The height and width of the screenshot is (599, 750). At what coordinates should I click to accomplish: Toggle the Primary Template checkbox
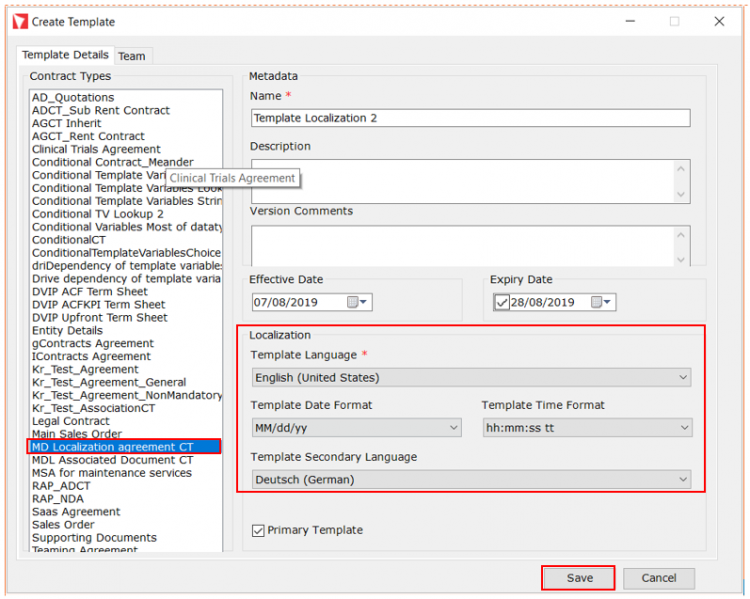click(258, 530)
